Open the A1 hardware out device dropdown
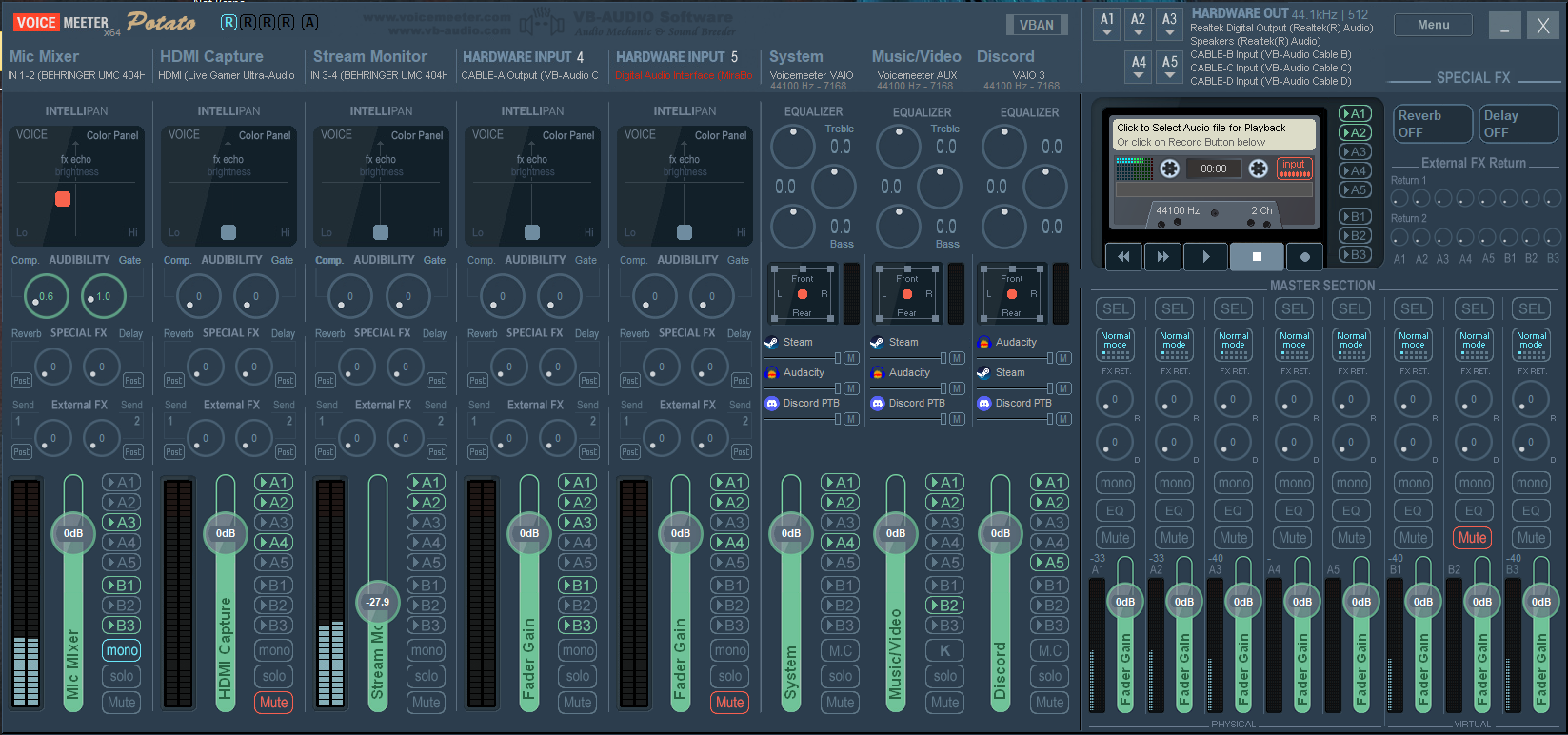Screen dimensions: 1568x735 click(x=1106, y=25)
